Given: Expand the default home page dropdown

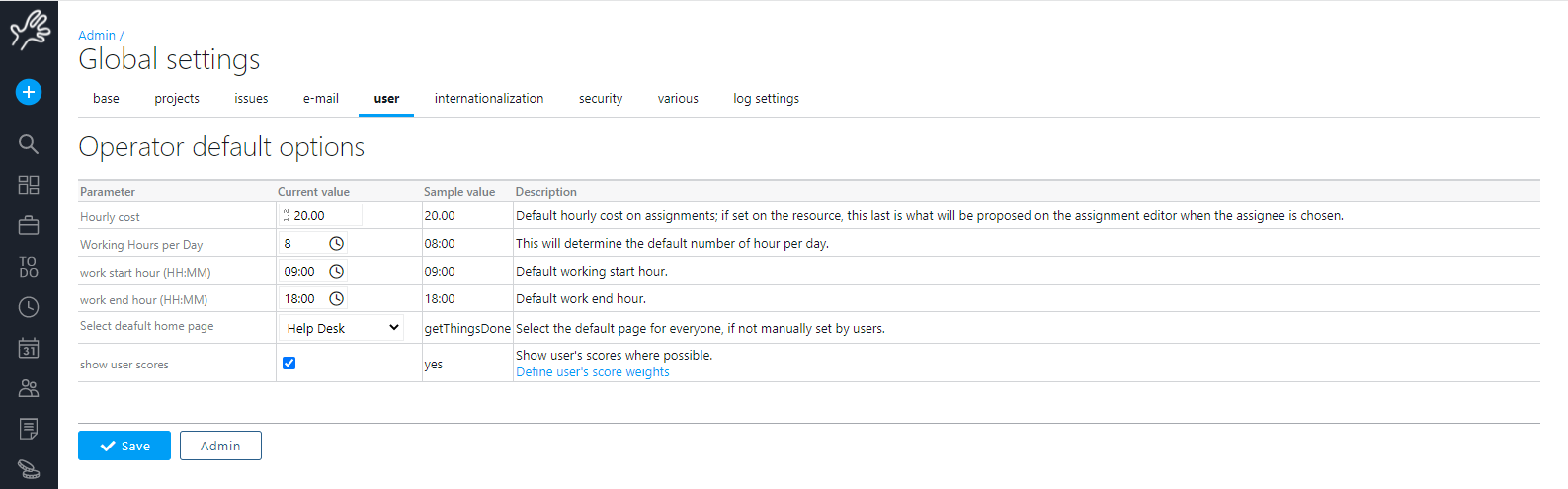Looking at the screenshot, I should pos(342,328).
